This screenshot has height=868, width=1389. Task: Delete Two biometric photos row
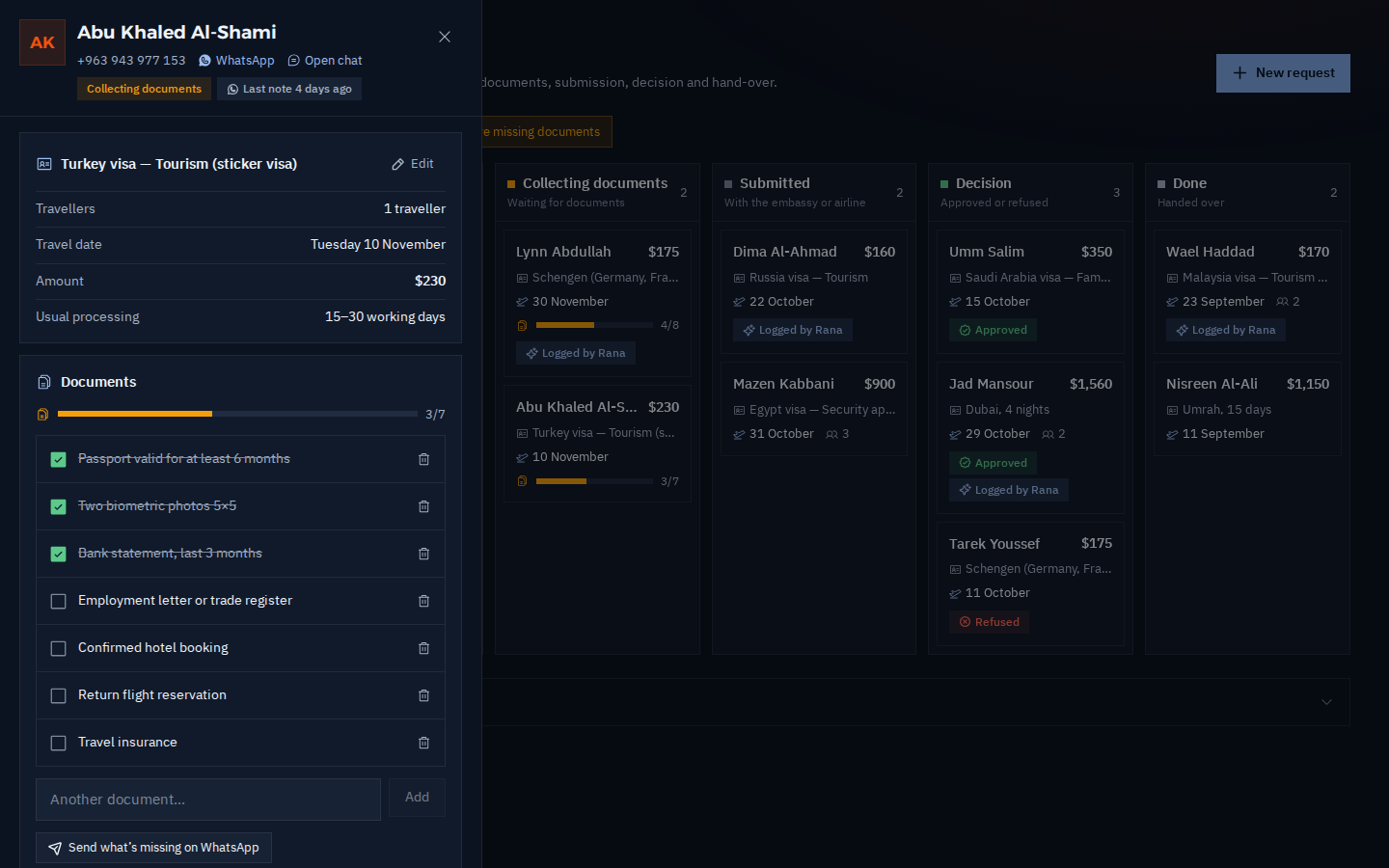pos(423,507)
